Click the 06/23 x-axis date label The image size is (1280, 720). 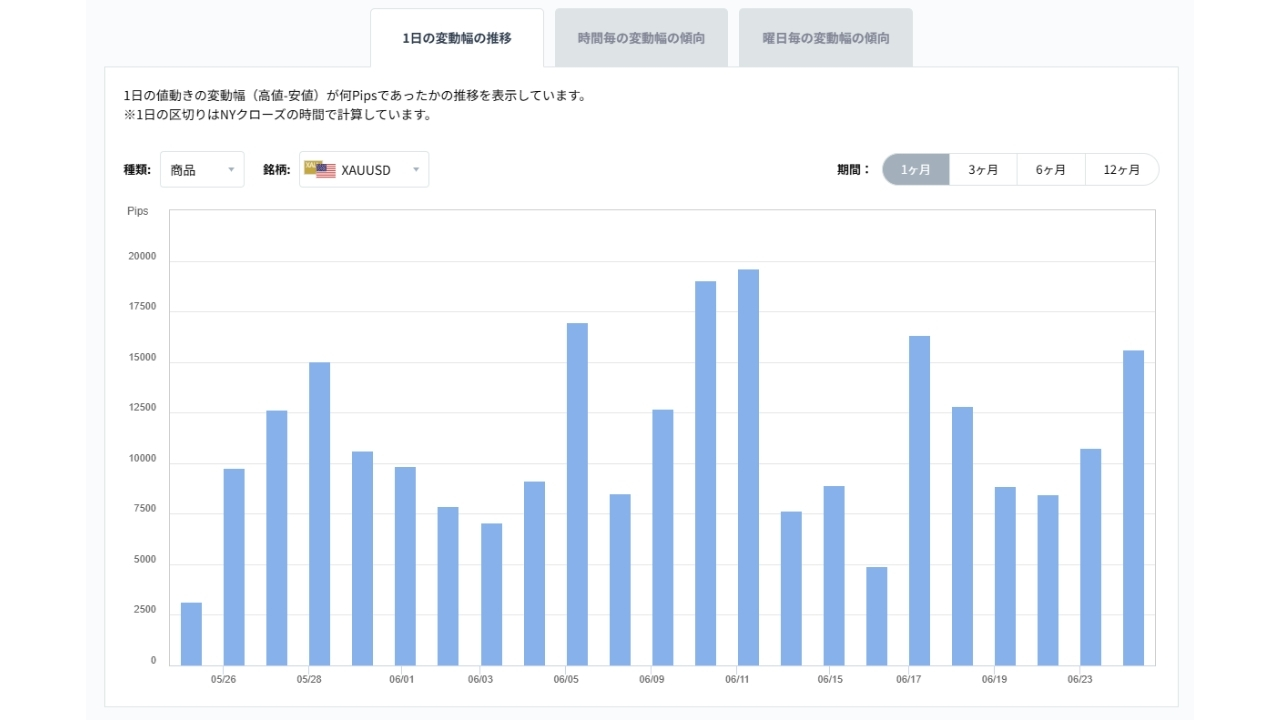click(x=1080, y=679)
